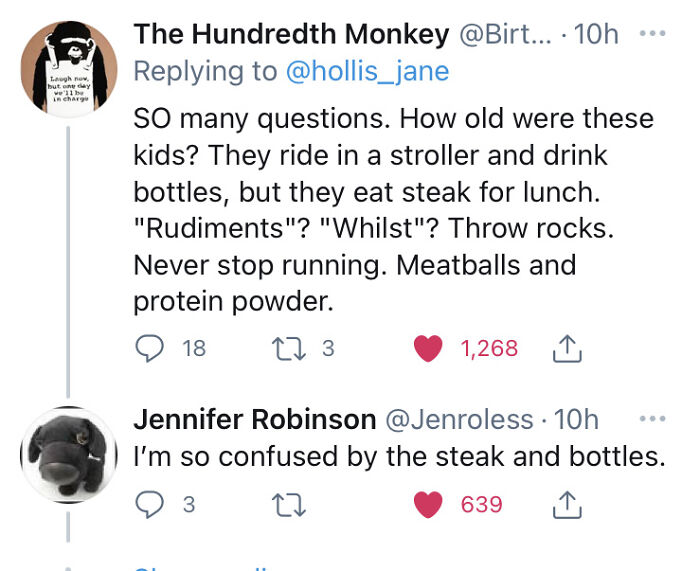This screenshot has height=571, width=700.
Task: Share The Hundredth Monkey's tweet
Action: [x=566, y=348]
